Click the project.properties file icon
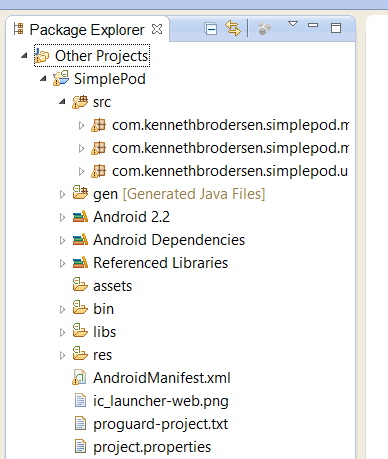This screenshot has width=388, height=459. click(80, 447)
